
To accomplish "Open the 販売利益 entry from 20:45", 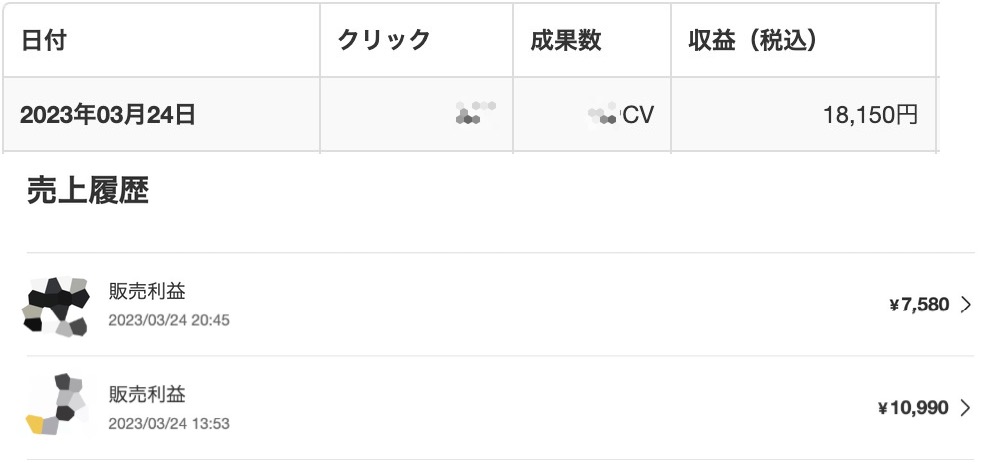I will (x=500, y=305).
